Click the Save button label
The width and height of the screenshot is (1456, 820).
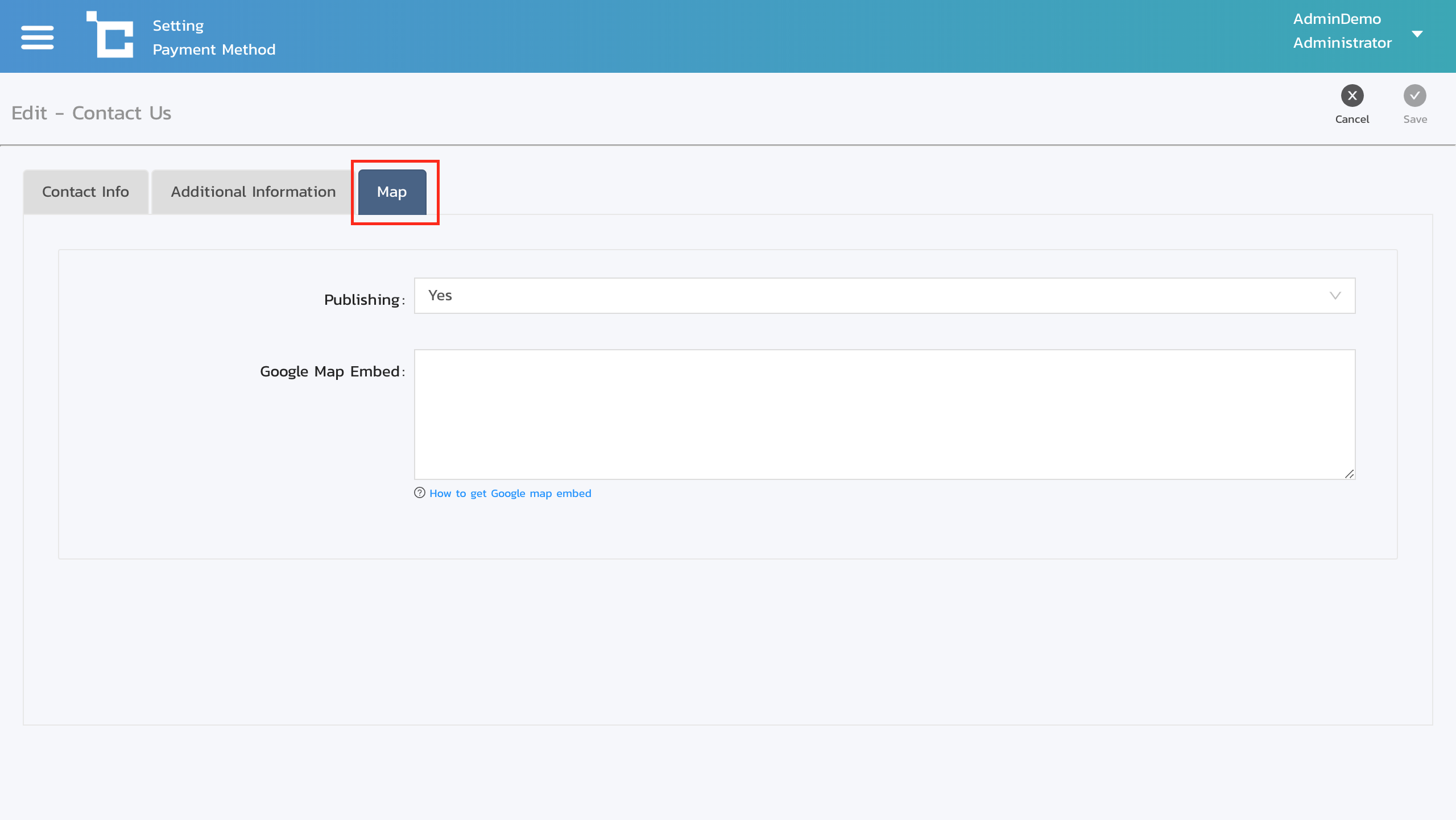pyautogui.click(x=1414, y=119)
